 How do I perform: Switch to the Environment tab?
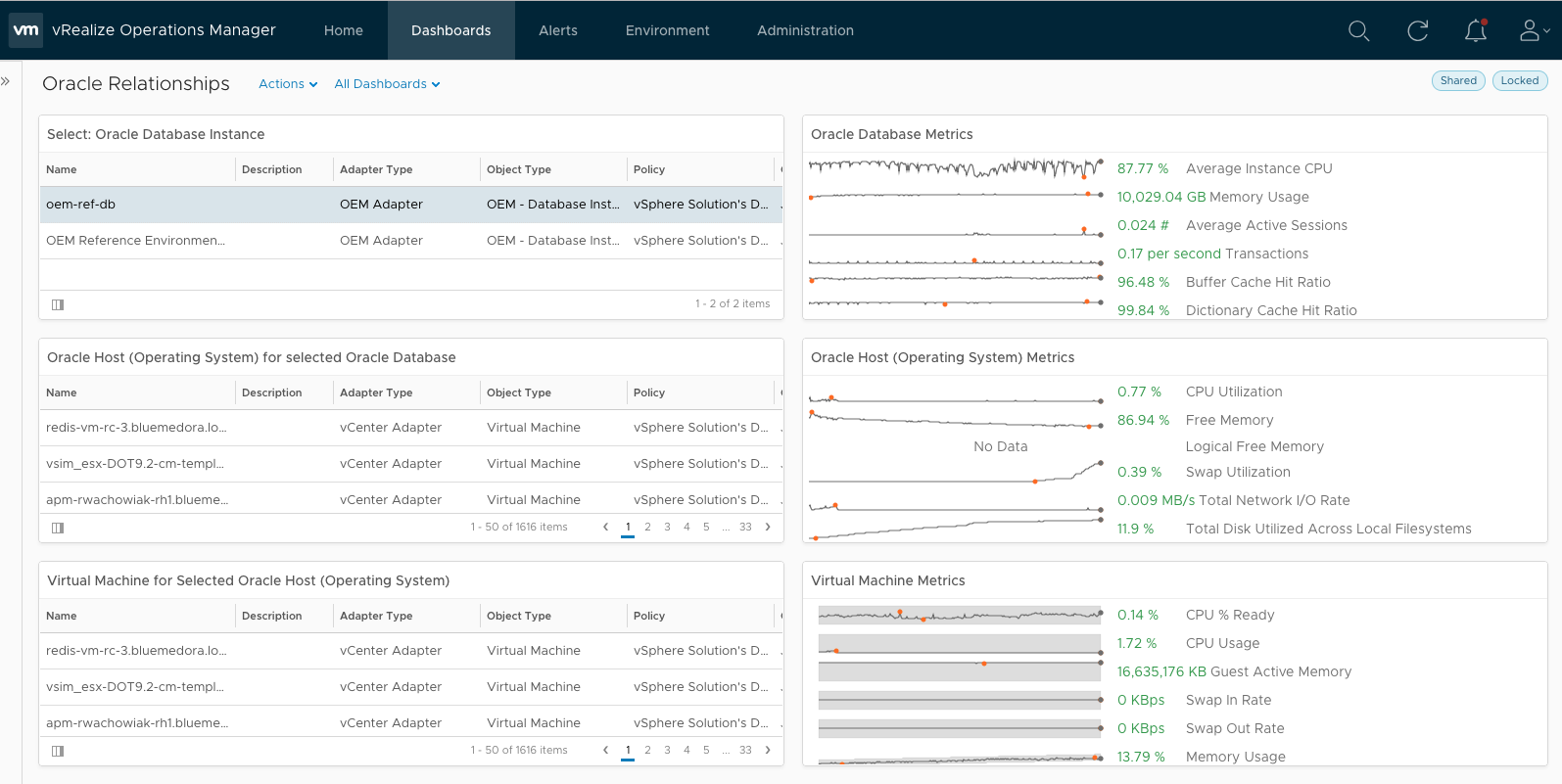[x=668, y=30]
